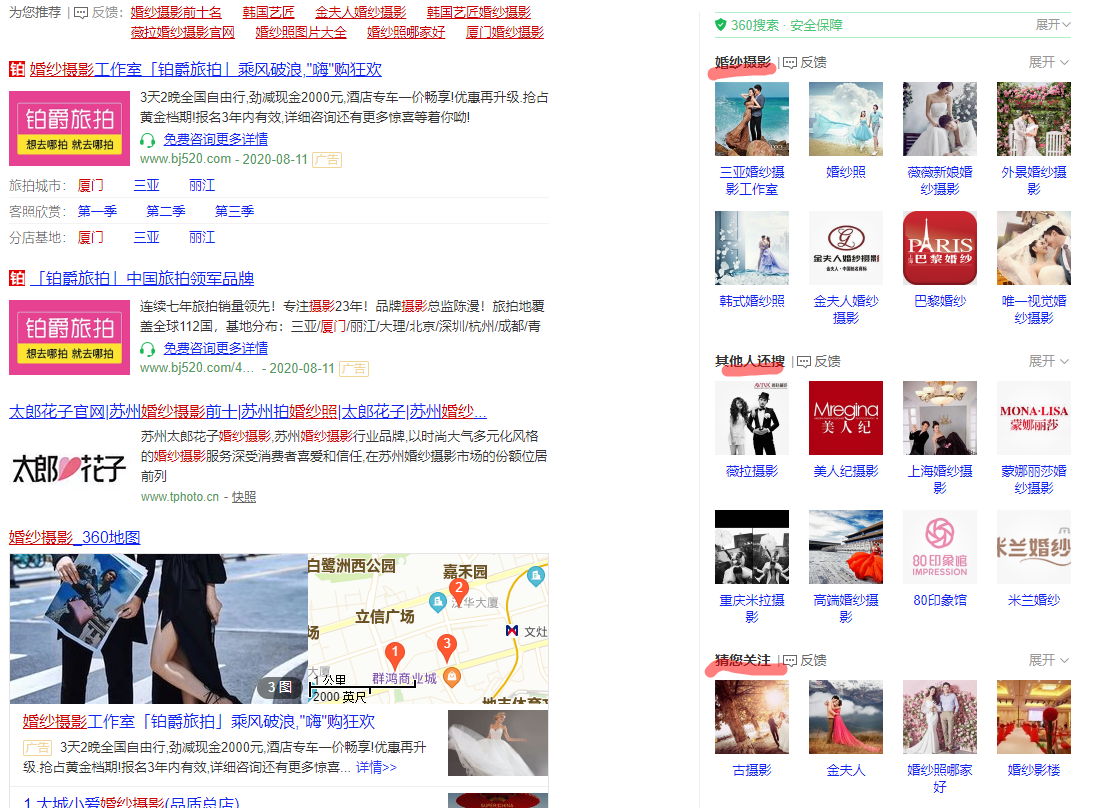Open the 婚纱摄影前十名 suggestion link
Screen dimensions: 1094x808
pos(176,13)
